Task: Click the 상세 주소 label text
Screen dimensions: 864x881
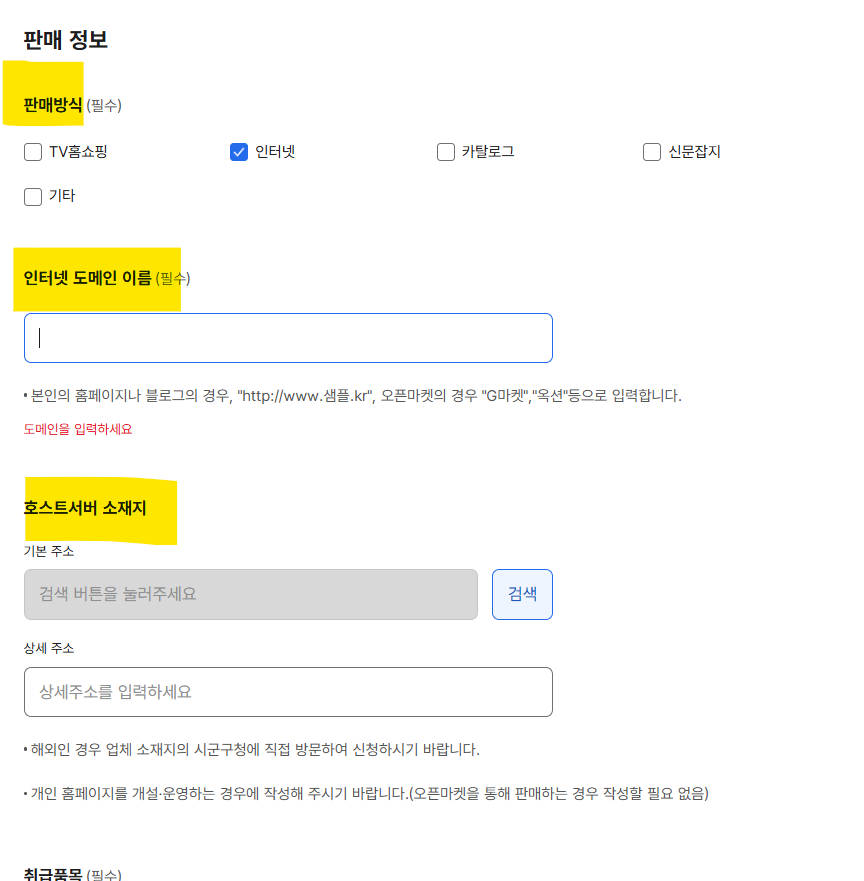Action: tap(49, 648)
